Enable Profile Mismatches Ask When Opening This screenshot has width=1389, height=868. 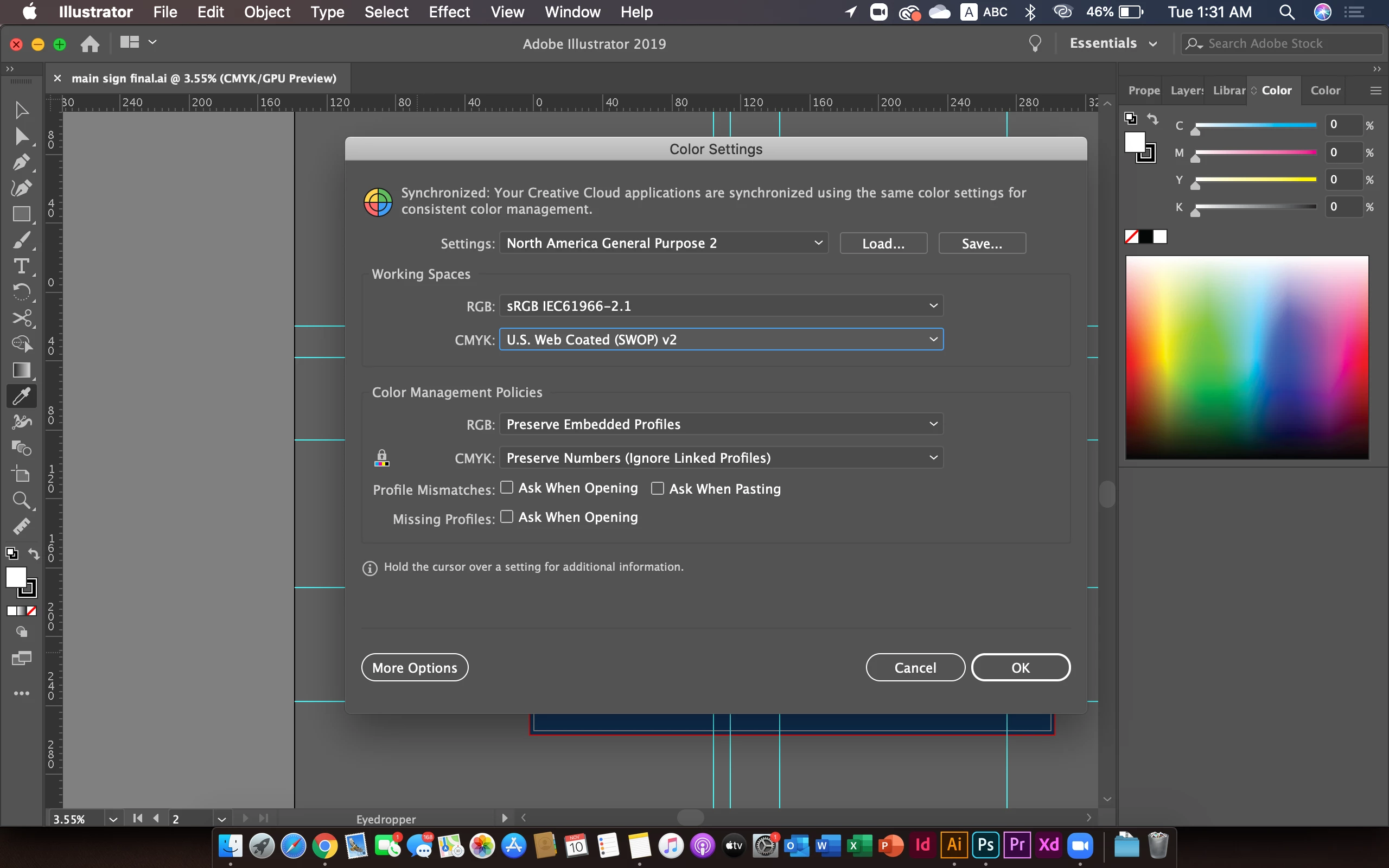pos(506,487)
